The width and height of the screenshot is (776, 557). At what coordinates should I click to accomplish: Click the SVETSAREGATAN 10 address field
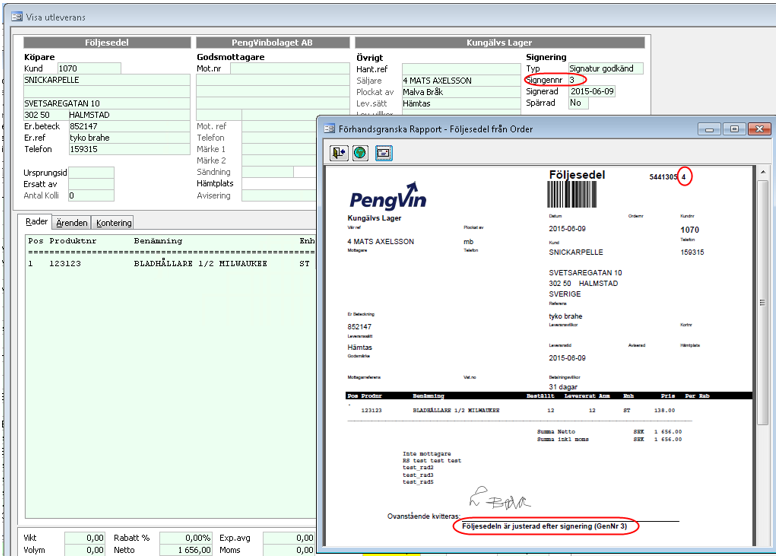(x=106, y=103)
